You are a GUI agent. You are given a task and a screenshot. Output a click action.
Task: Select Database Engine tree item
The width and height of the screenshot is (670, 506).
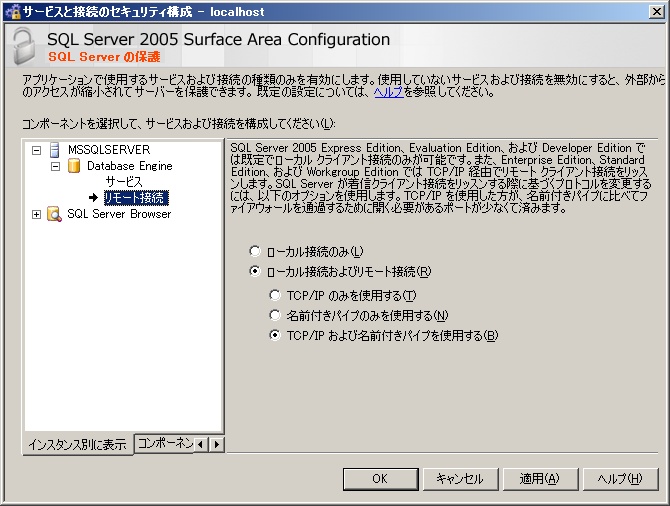point(129,166)
